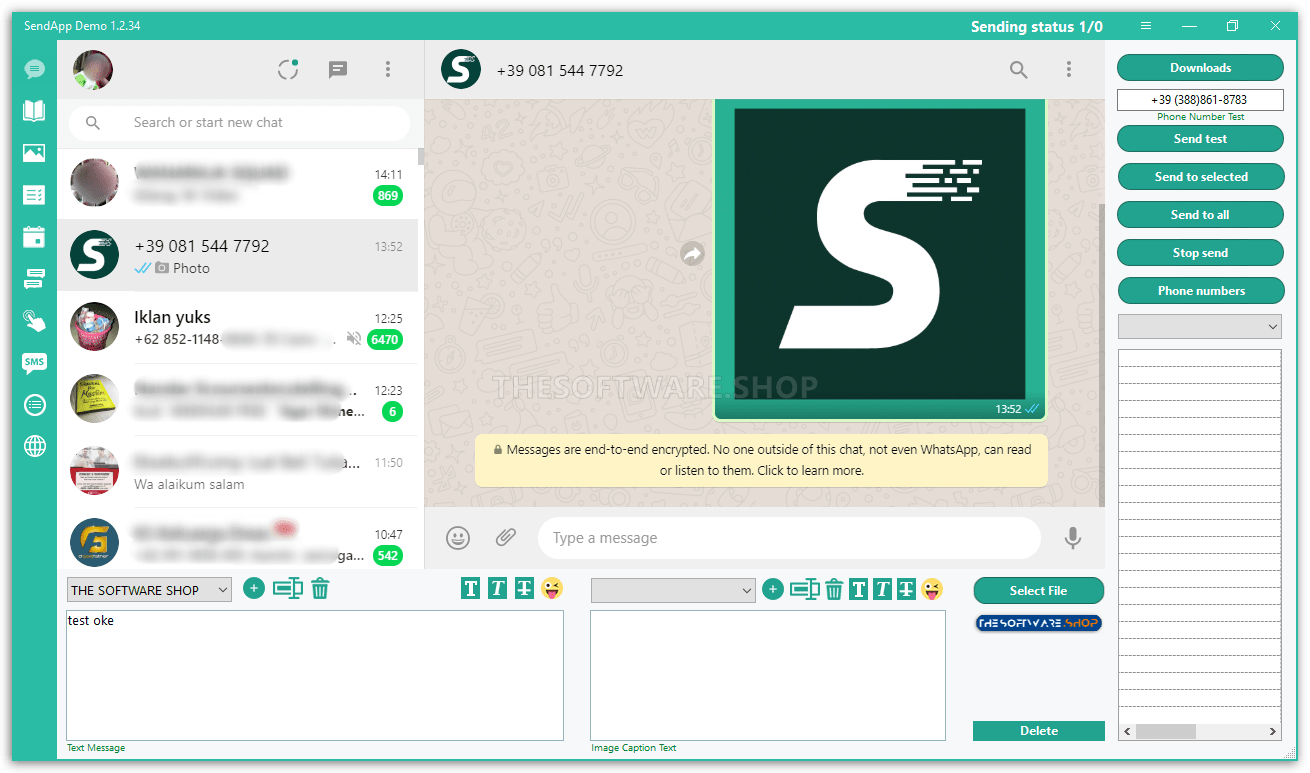This screenshot has height=773, width=1310.
Task: Click thesoftware.shop selected file thumbnail
Action: (x=1038, y=623)
